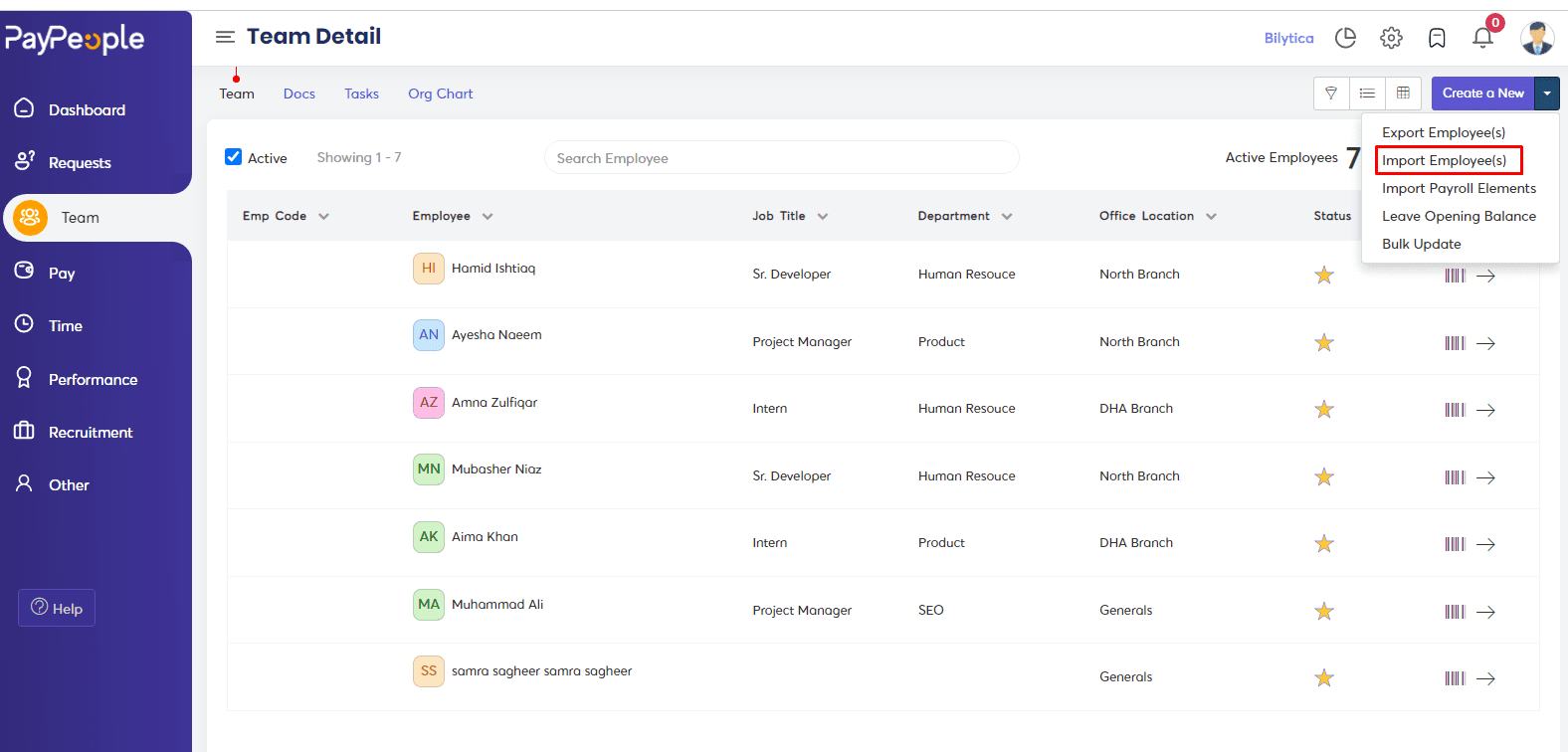Choose Leave Opening Balance
The width and height of the screenshot is (1568, 752).
tap(1459, 216)
